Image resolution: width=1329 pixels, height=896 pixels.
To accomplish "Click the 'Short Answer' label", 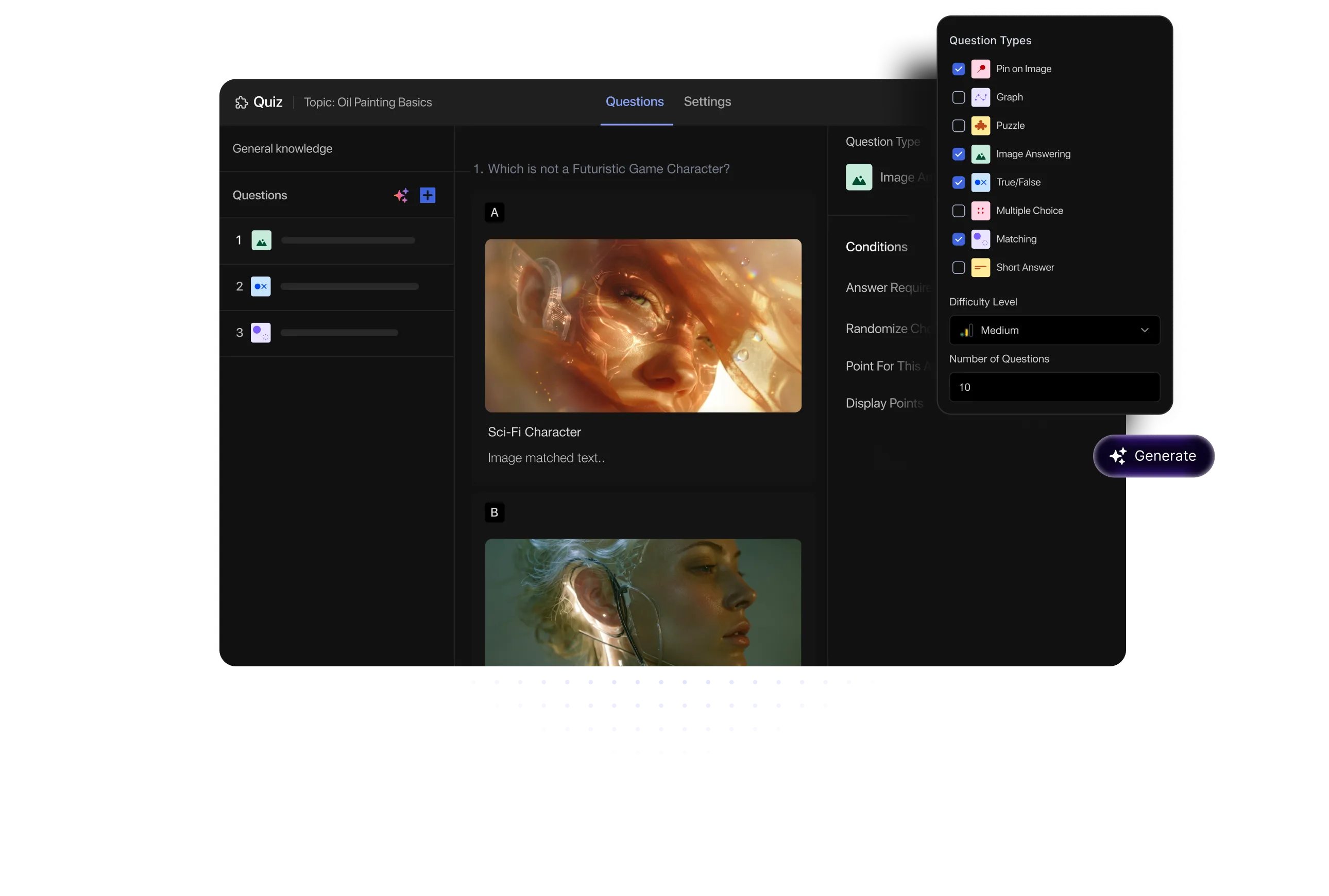I will (1025, 267).
